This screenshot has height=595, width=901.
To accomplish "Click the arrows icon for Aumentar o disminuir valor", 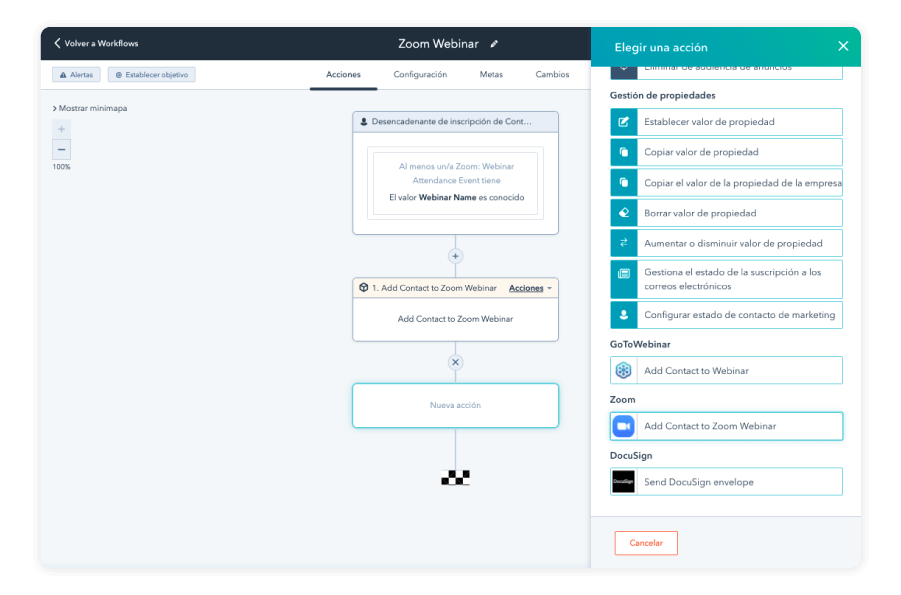I will (623, 243).
